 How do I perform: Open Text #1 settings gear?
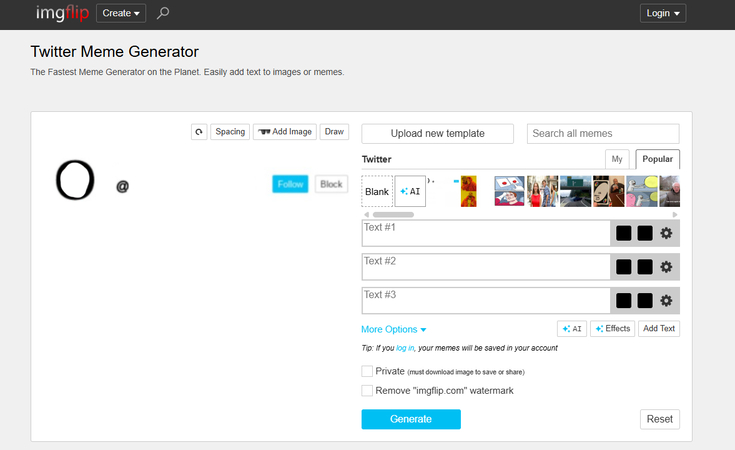point(666,233)
